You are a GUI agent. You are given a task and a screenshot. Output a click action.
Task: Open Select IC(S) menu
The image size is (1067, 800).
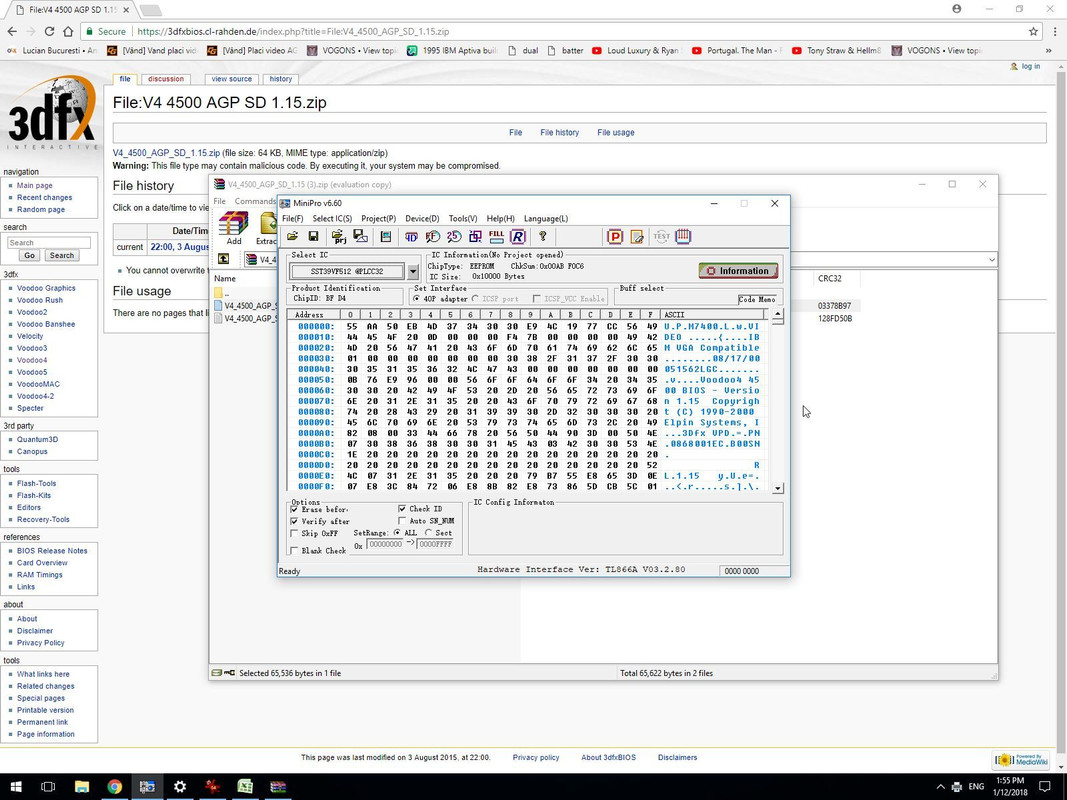point(332,218)
